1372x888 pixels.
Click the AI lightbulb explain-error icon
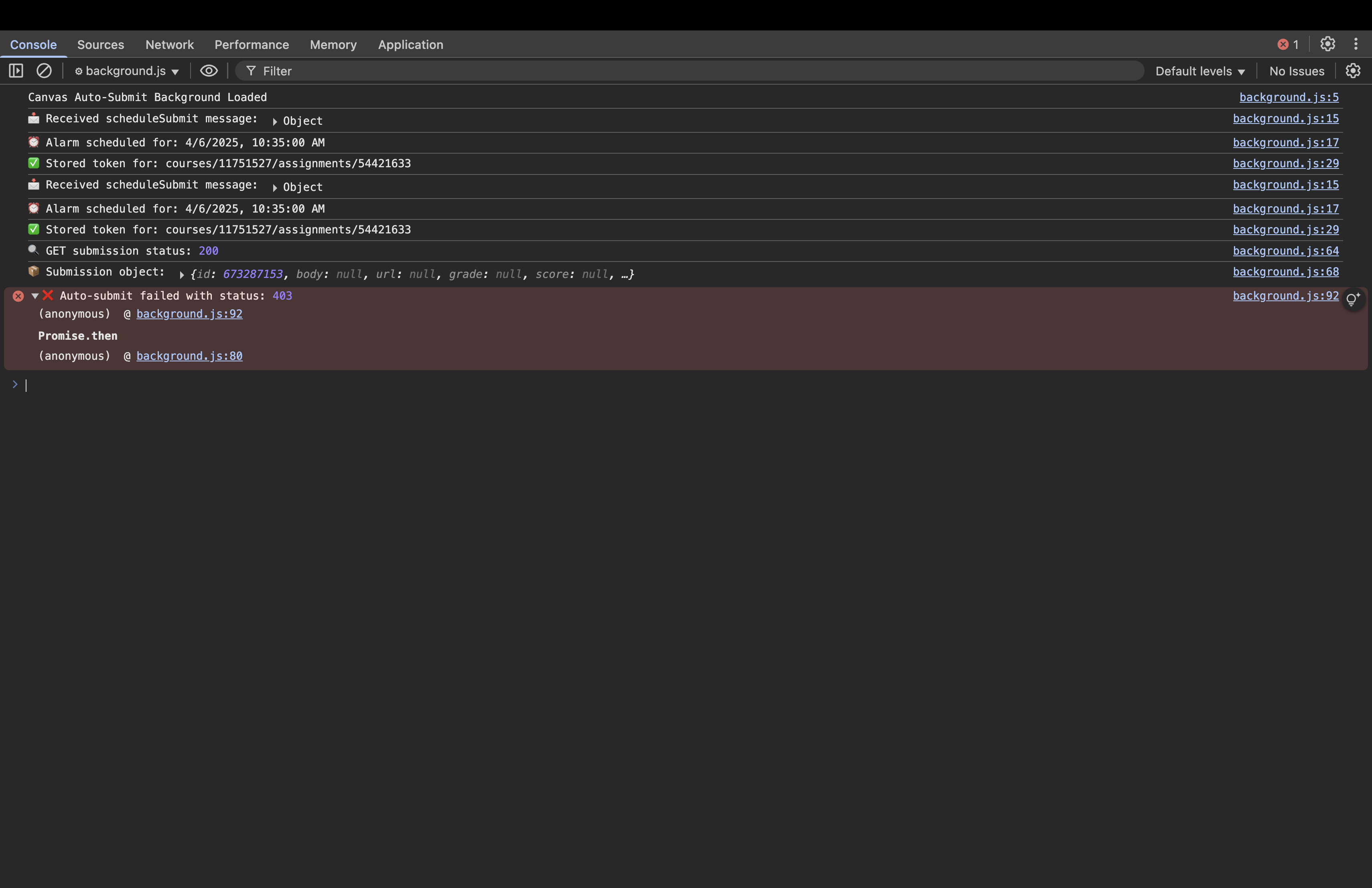tap(1352, 299)
